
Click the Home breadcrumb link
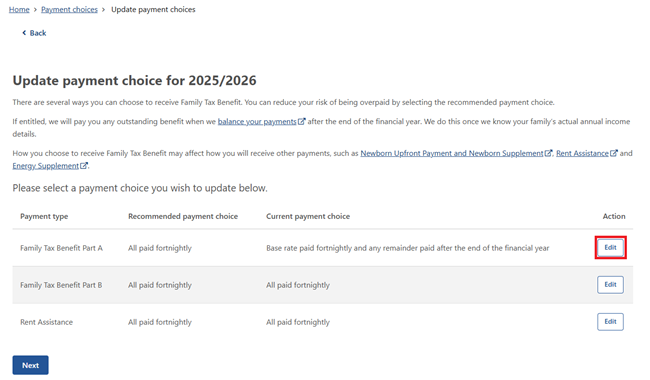pyautogui.click(x=19, y=10)
